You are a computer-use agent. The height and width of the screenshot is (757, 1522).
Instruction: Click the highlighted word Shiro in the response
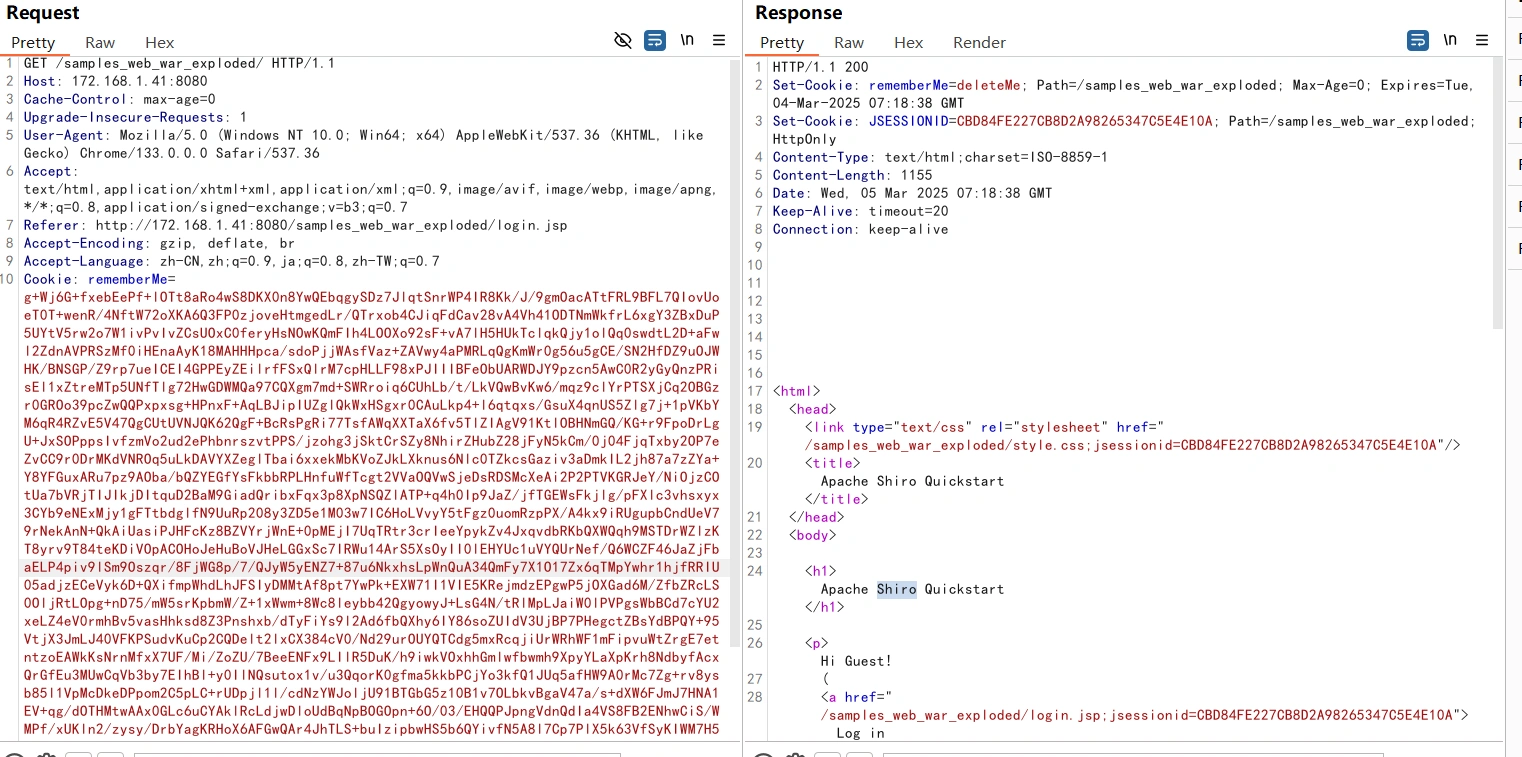coord(896,589)
